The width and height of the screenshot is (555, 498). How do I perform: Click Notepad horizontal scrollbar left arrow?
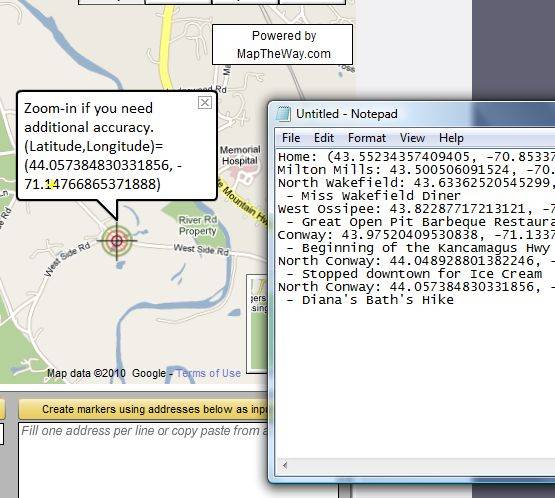(x=285, y=465)
